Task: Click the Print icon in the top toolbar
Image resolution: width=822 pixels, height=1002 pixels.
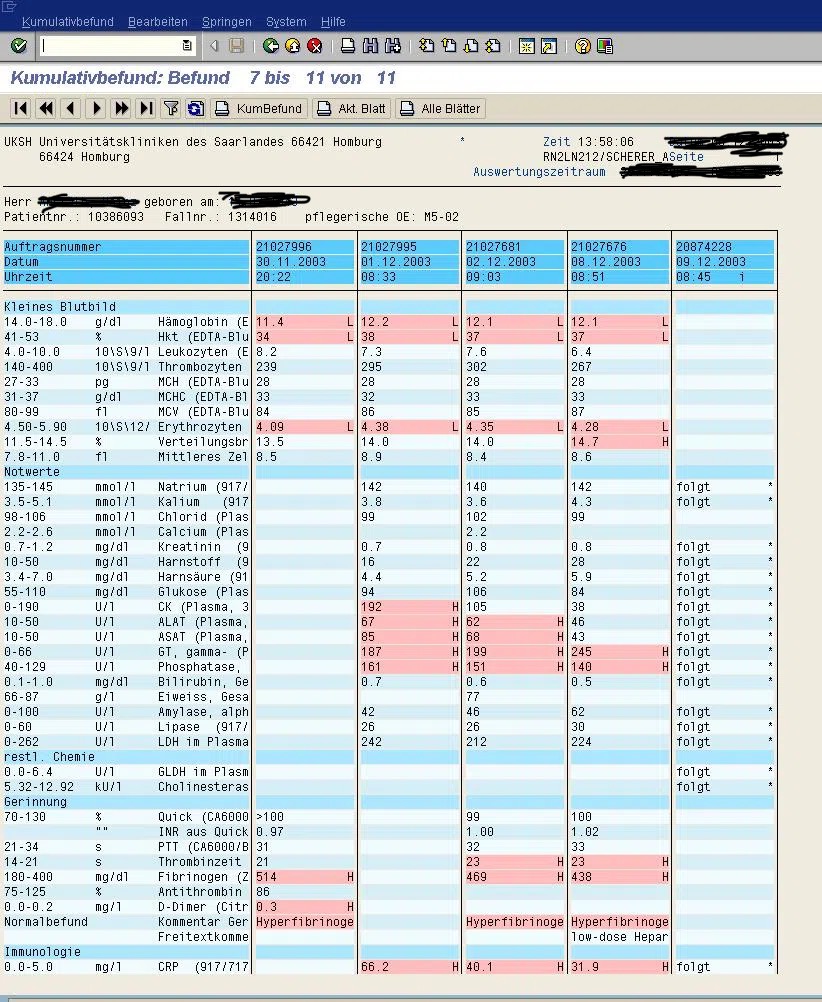Action: pyautogui.click(x=348, y=46)
